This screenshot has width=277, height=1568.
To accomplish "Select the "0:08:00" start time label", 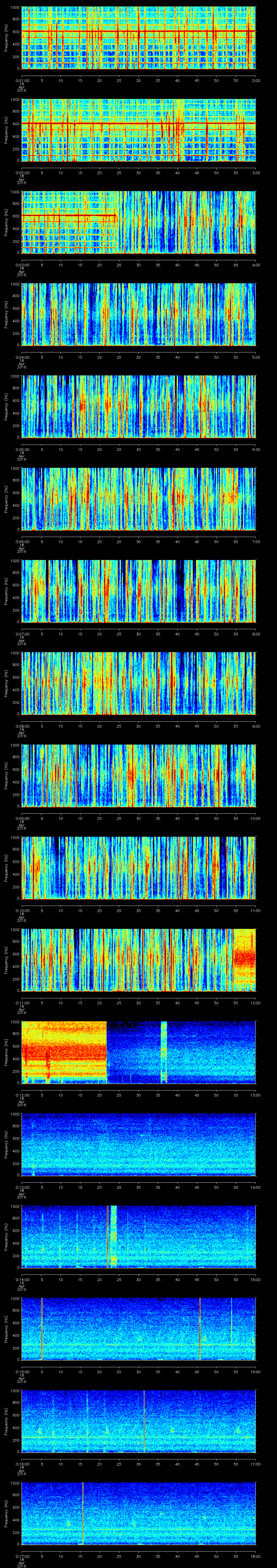I will 22,726.
